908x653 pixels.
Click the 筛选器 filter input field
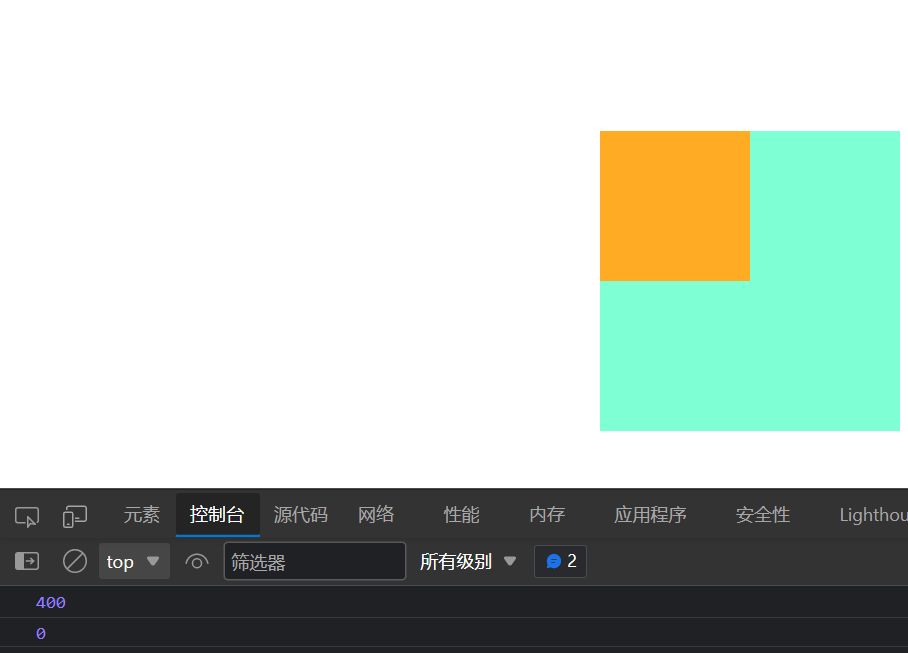tap(314, 561)
